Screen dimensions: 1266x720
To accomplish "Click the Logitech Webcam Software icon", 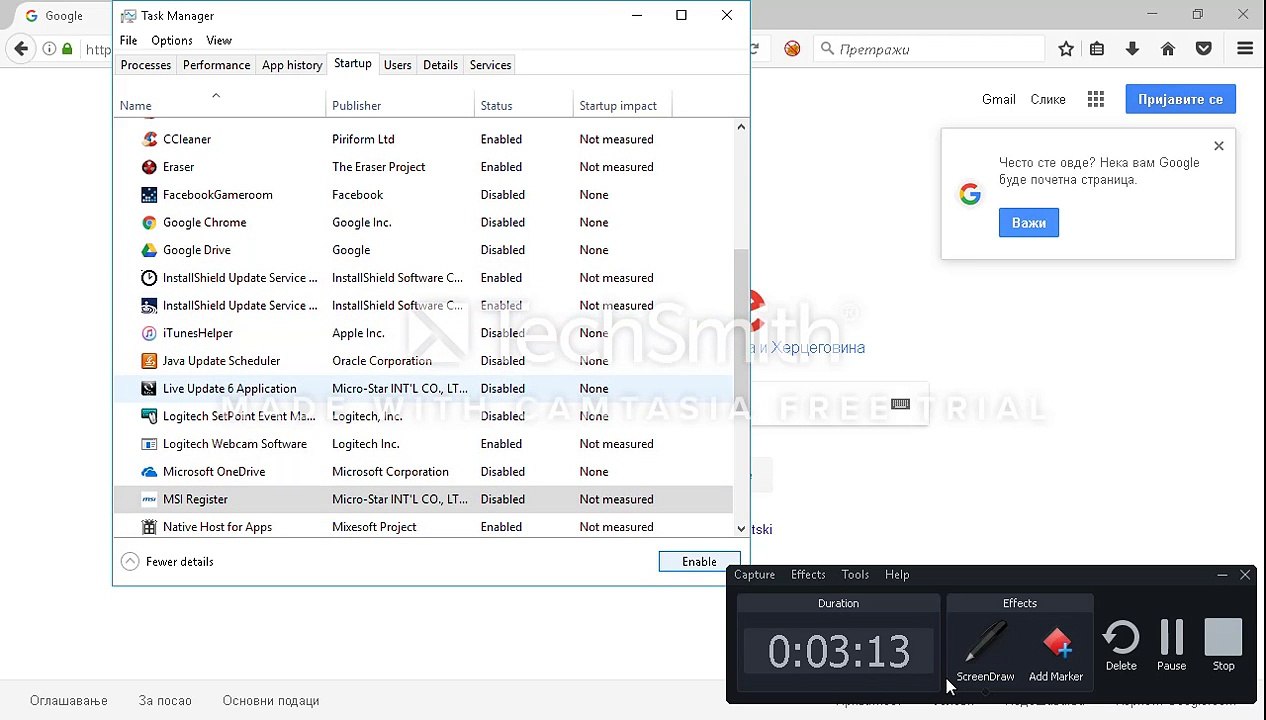I will 149,444.
